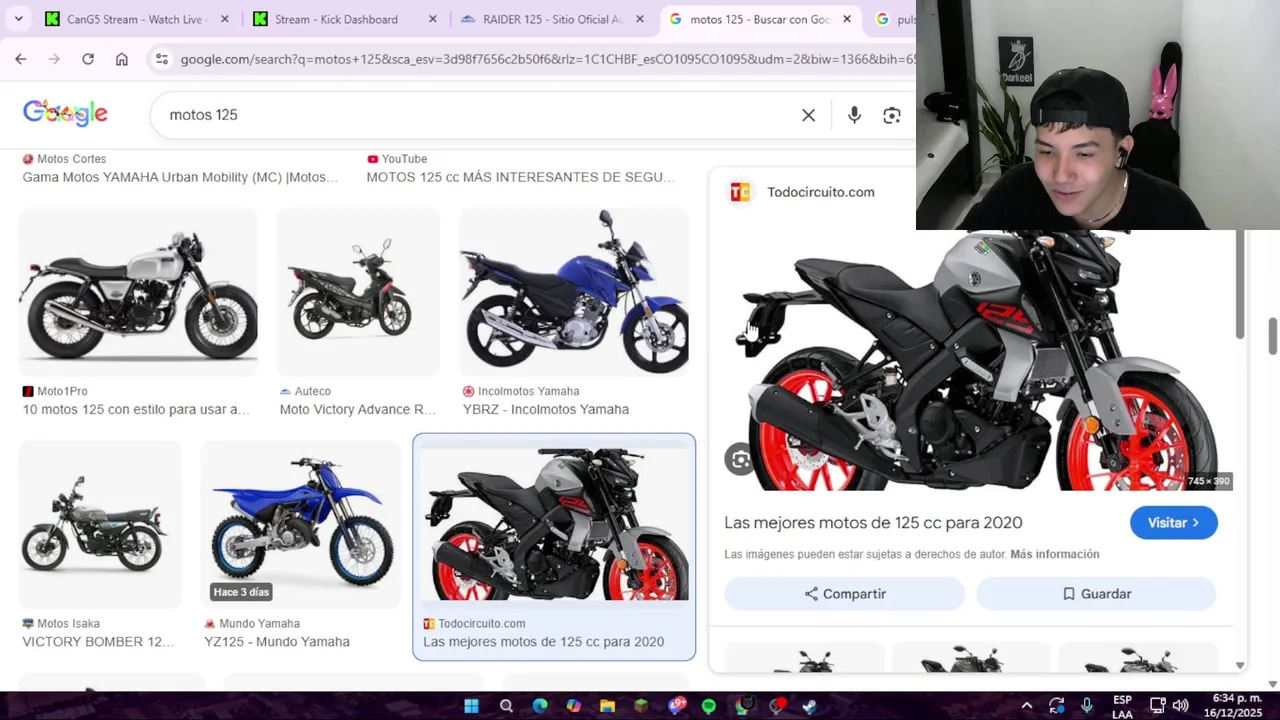Open the Windows Start menu

click(471, 706)
